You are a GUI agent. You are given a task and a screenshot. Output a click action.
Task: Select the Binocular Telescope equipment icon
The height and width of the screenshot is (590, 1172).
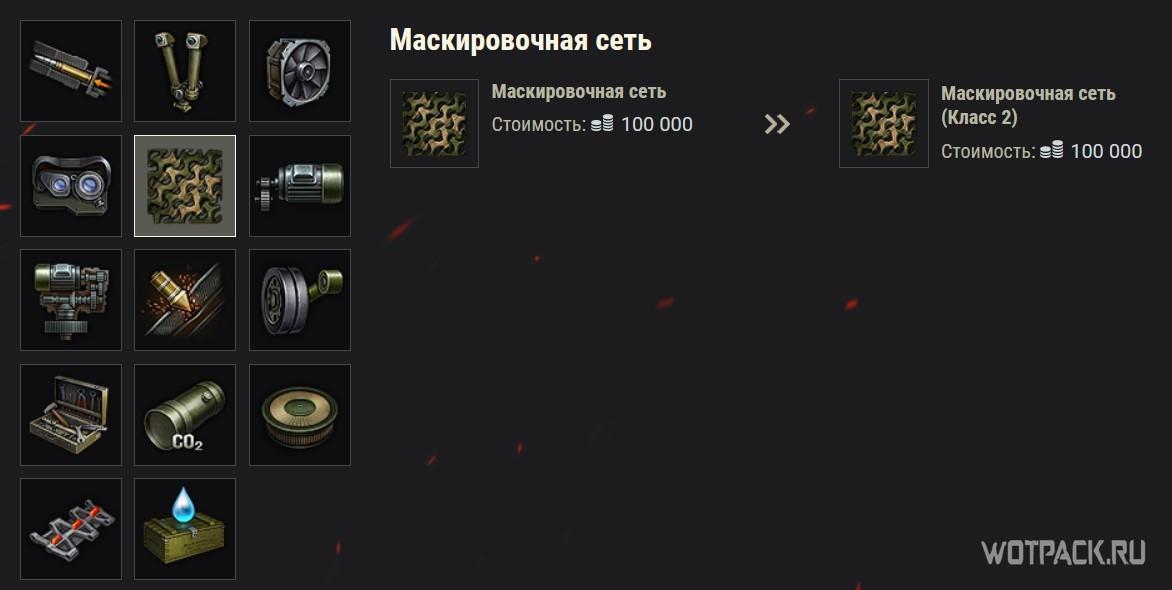click(185, 71)
